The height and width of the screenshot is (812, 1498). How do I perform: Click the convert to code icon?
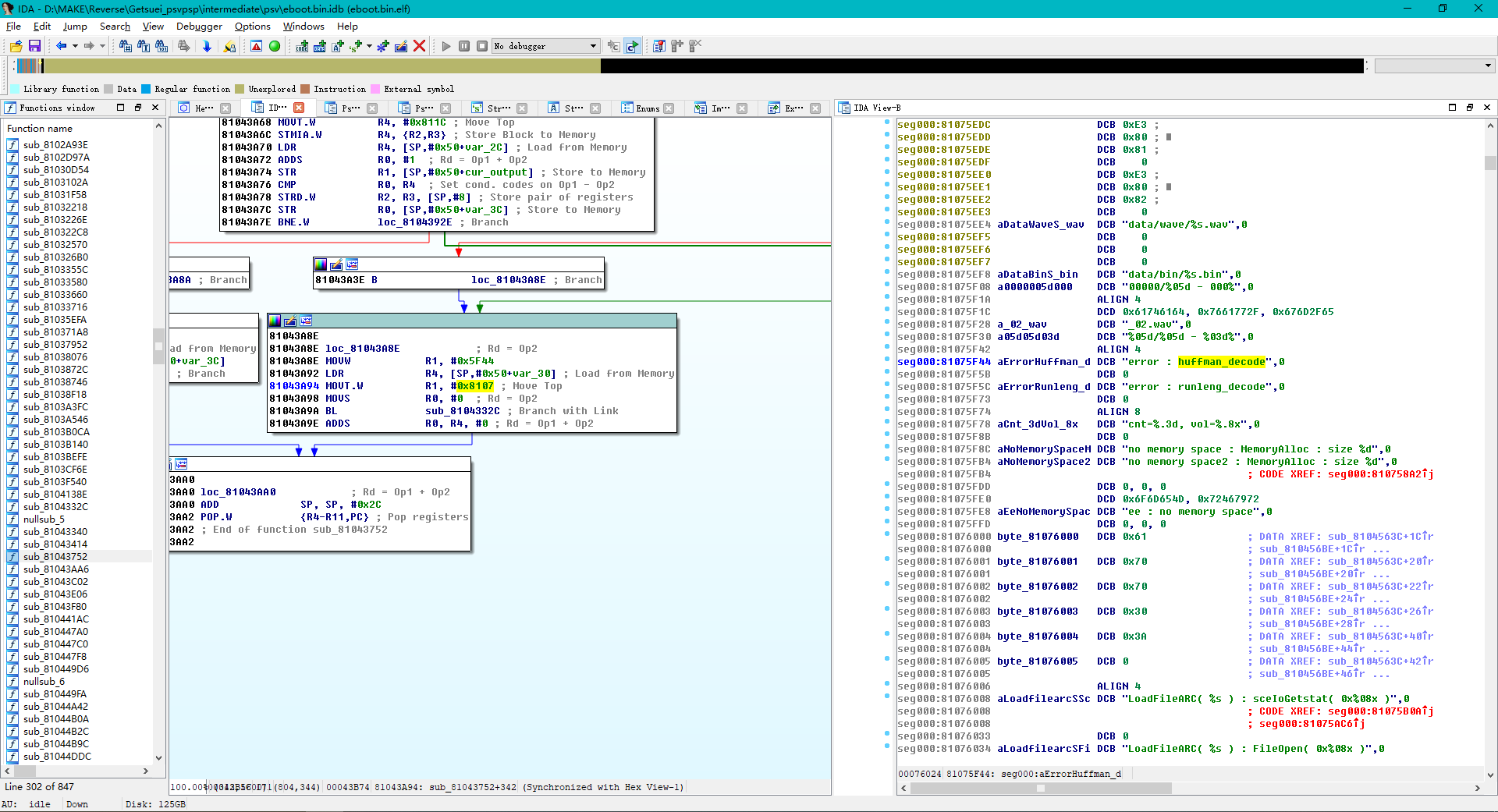click(302, 46)
